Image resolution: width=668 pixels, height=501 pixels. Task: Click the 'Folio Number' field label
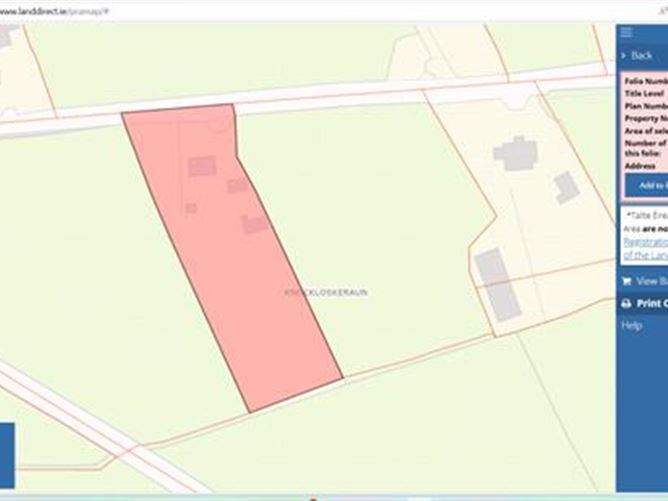tap(646, 81)
